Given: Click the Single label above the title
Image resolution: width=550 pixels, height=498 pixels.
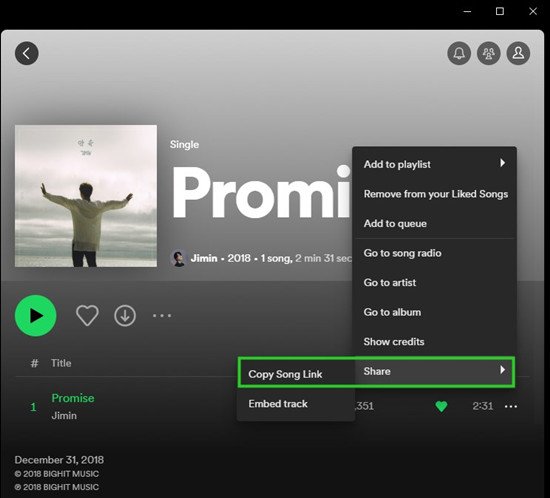Looking at the screenshot, I should coord(184,144).
